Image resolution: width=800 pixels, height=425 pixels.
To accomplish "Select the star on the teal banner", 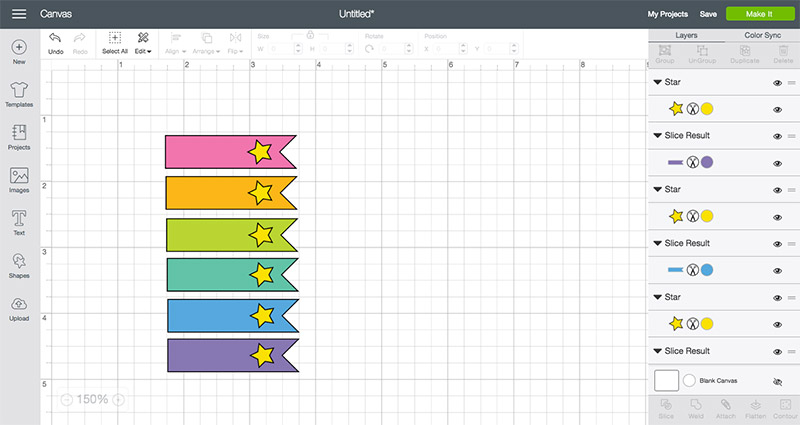I will click(x=261, y=274).
